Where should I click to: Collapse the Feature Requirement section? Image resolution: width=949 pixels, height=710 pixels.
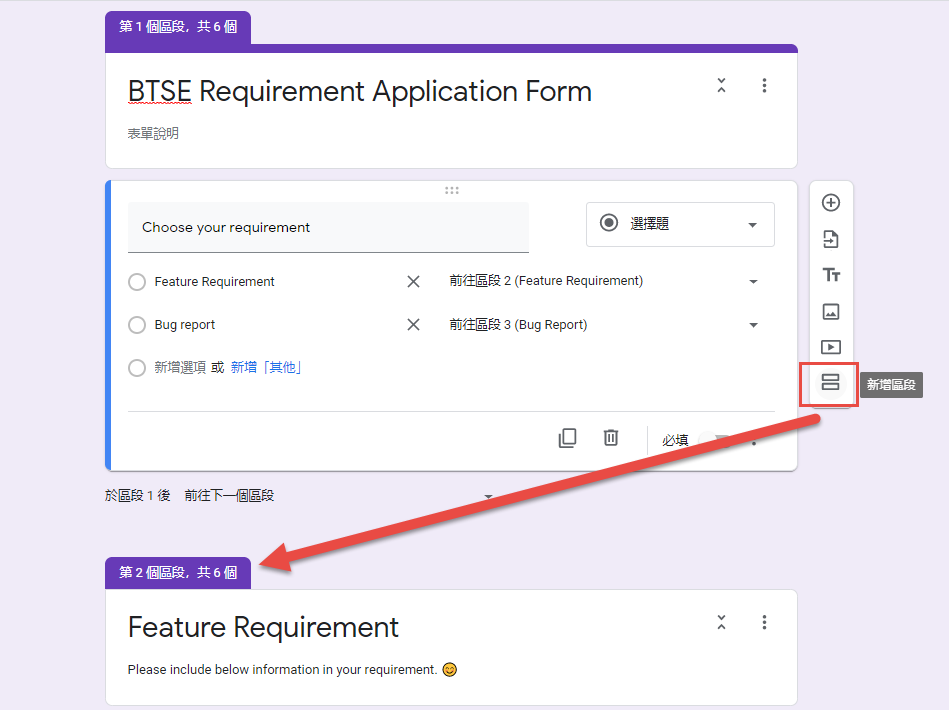pyautogui.click(x=721, y=622)
